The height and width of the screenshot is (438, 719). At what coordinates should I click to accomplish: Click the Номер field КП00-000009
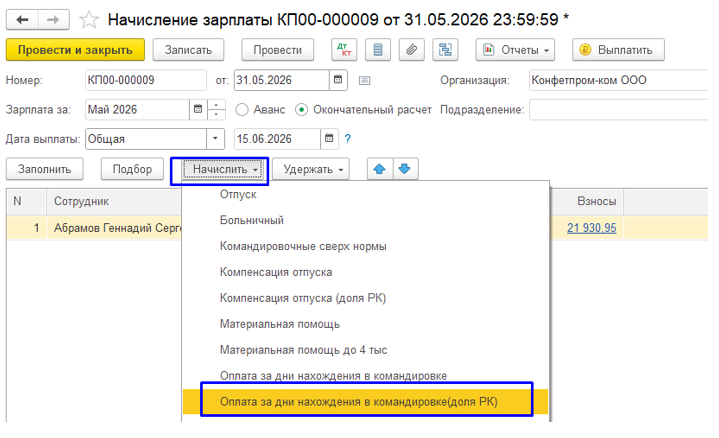[146, 80]
